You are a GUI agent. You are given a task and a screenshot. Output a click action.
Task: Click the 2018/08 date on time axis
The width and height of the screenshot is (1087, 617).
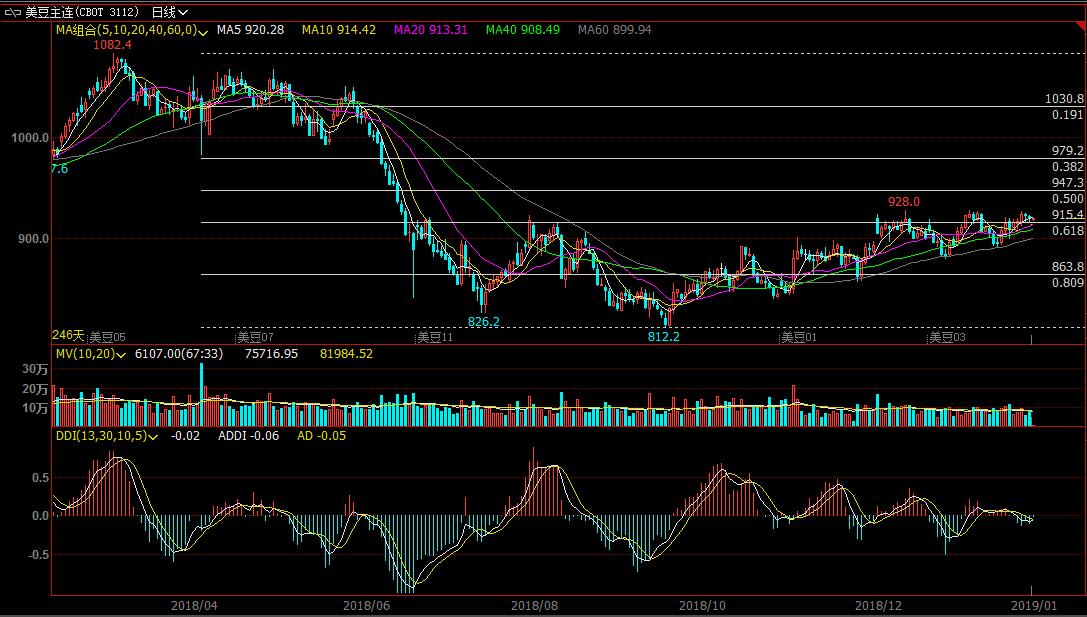pyautogui.click(x=533, y=606)
